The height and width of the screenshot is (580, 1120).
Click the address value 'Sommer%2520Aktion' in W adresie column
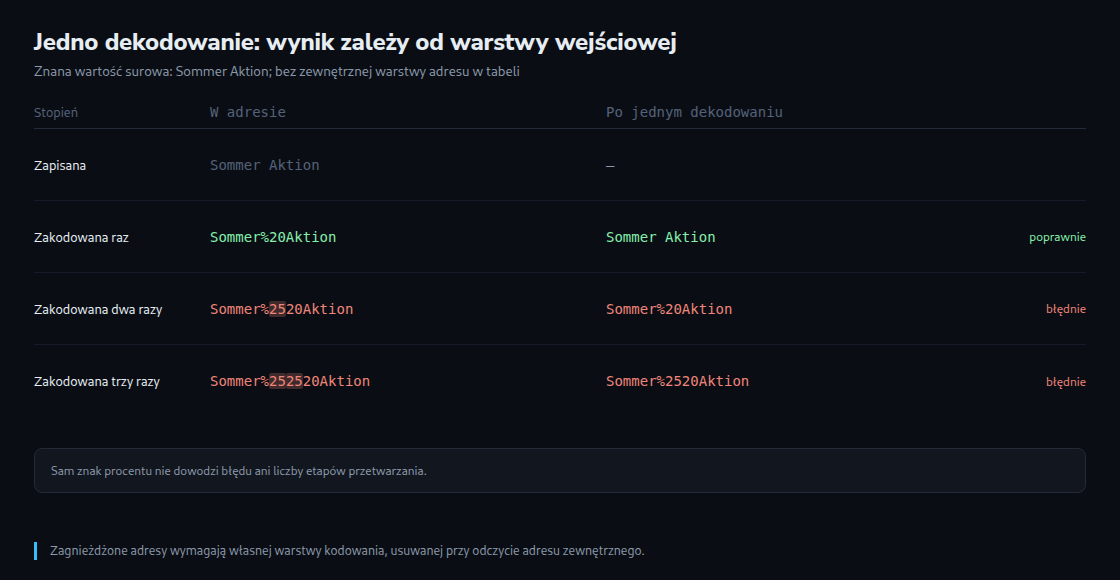(x=281, y=309)
